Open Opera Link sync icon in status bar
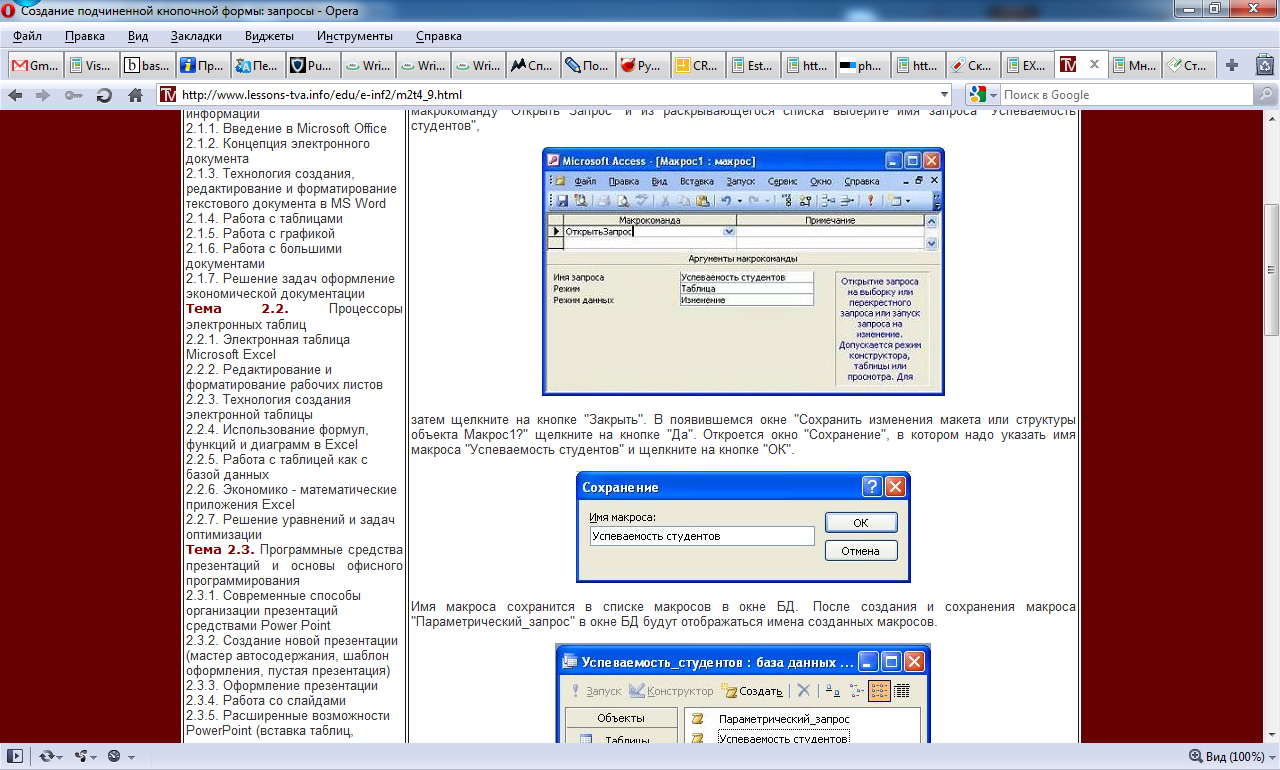 tap(47, 756)
